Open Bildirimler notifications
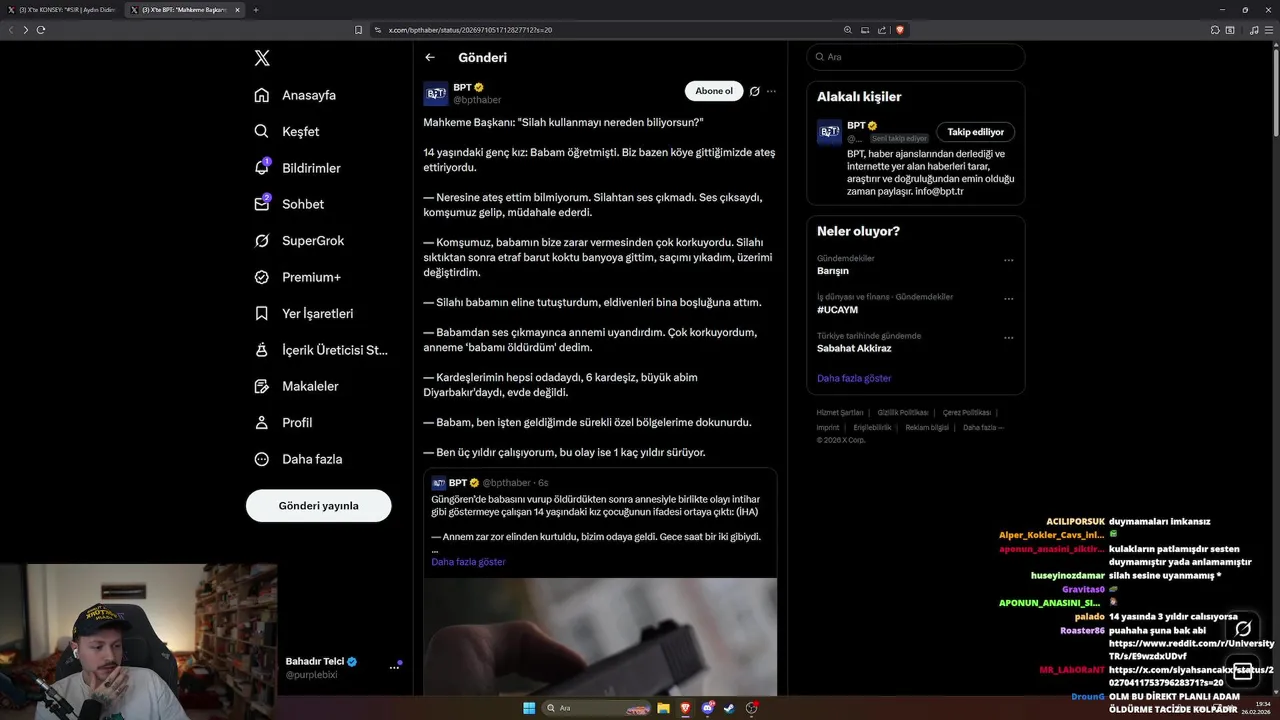1280x720 pixels. pyautogui.click(x=297, y=168)
